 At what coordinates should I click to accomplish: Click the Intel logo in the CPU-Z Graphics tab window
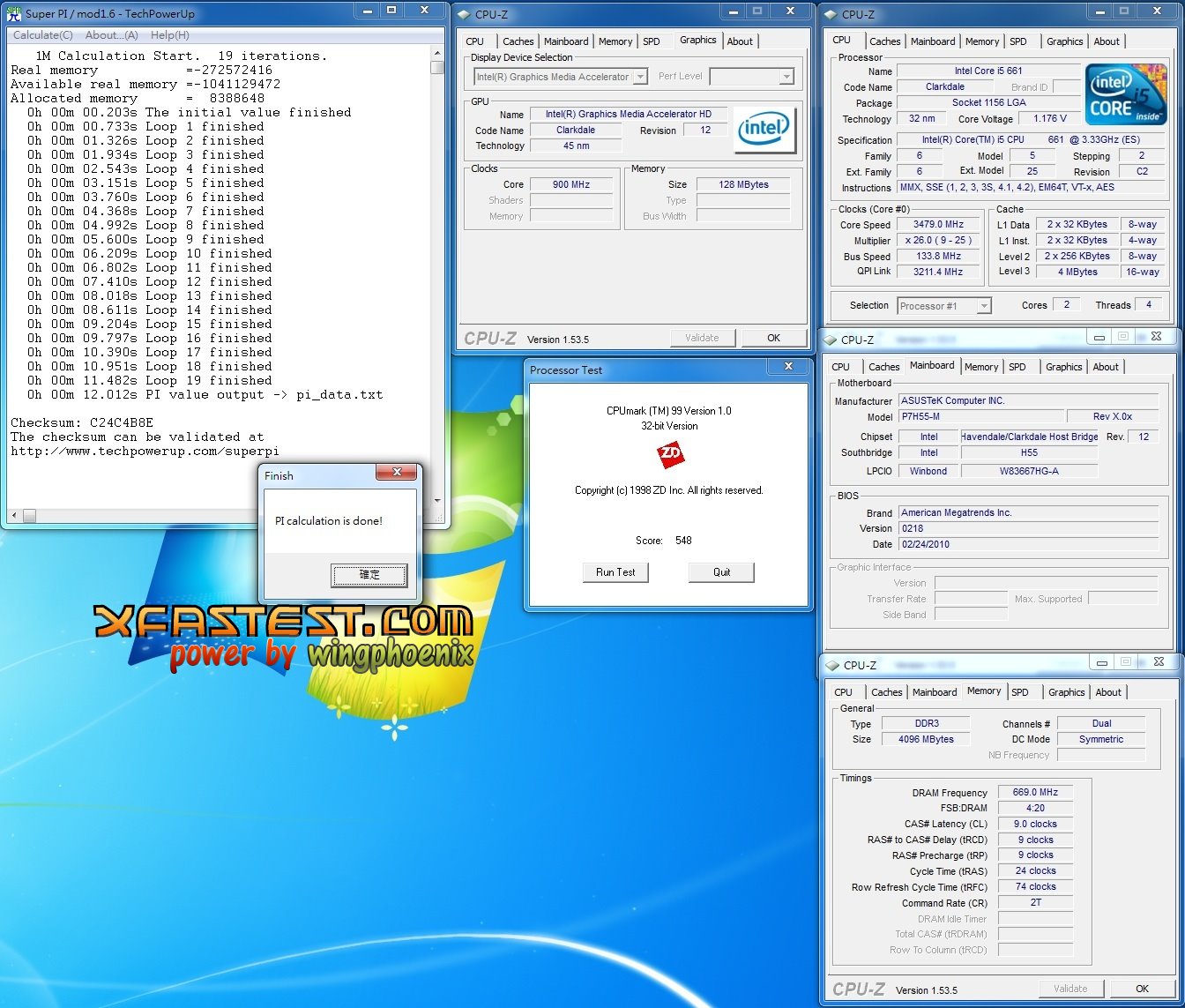point(764,131)
